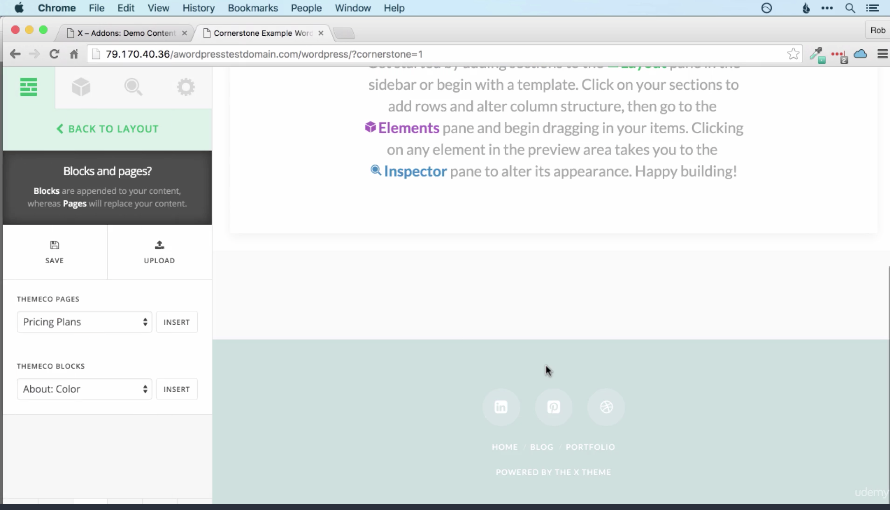The height and width of the screenshot is (510, 890).
Task: Open the Bookmarks menu
Action: click(x=253, y=8)
